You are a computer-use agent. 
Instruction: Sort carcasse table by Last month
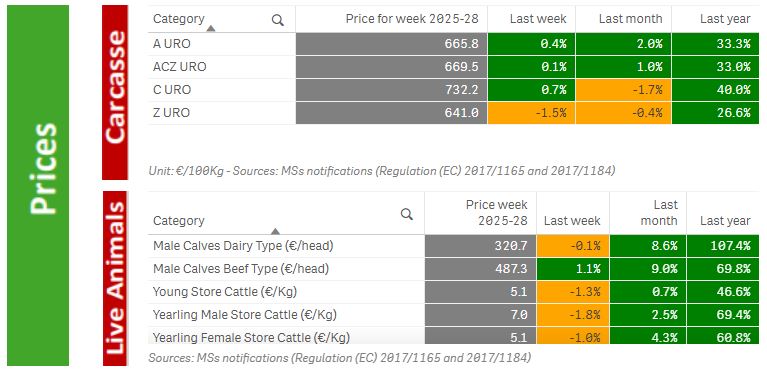point(631,19)
